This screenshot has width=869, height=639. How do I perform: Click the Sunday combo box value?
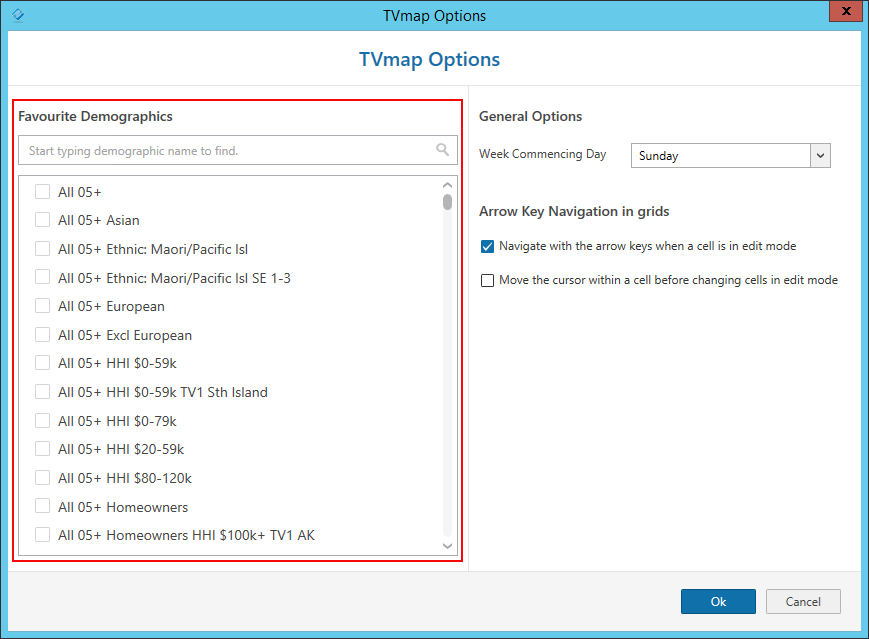720,156
